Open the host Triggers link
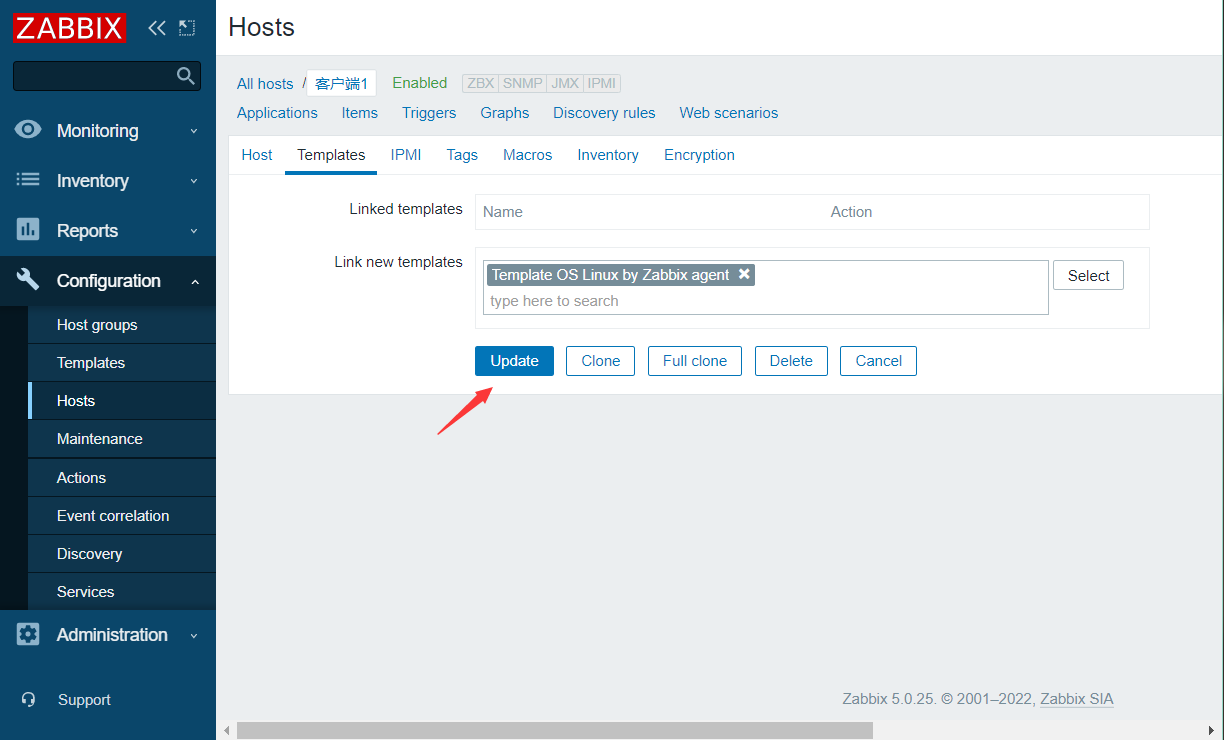The image size is (1224, 740). [429, 113]
